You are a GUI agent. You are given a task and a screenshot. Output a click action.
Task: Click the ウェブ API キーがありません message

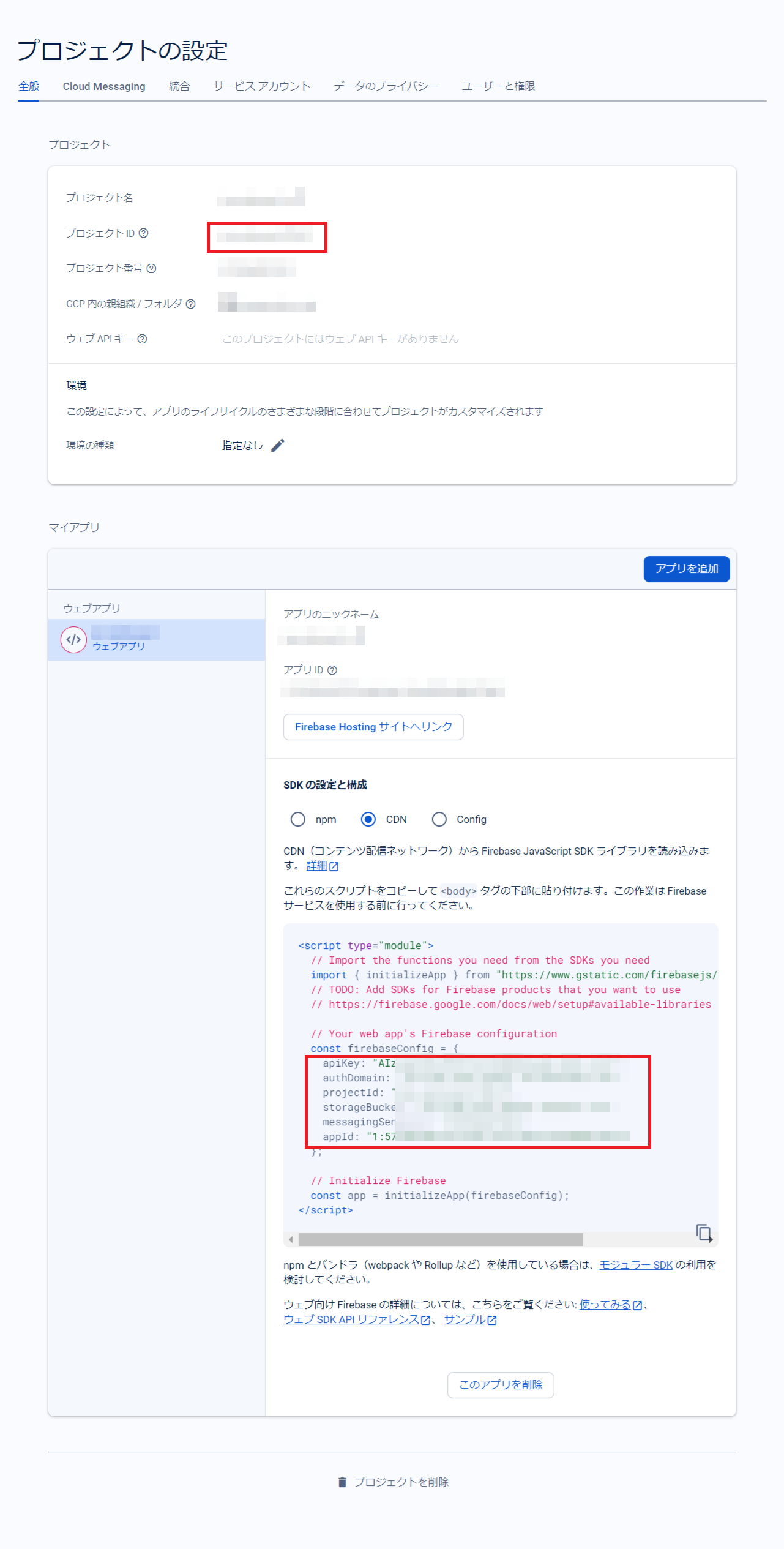[340, 339]
